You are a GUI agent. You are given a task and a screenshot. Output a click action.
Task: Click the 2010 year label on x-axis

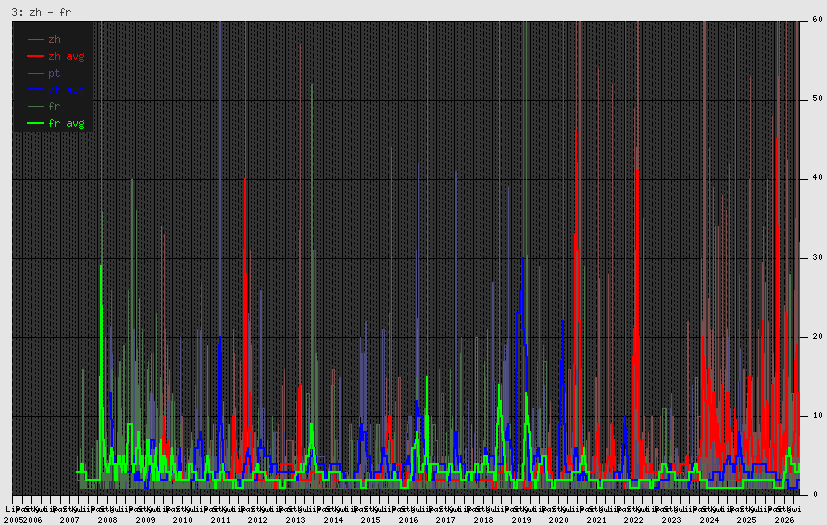tap(182, 520)
